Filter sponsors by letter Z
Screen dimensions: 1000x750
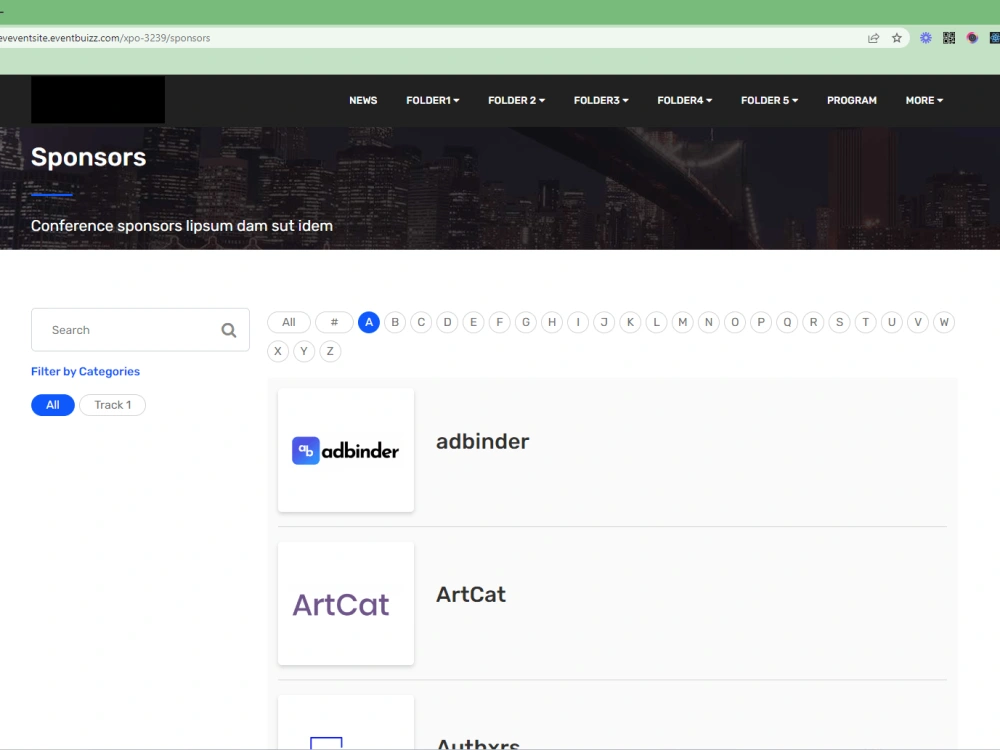point(330,351)
